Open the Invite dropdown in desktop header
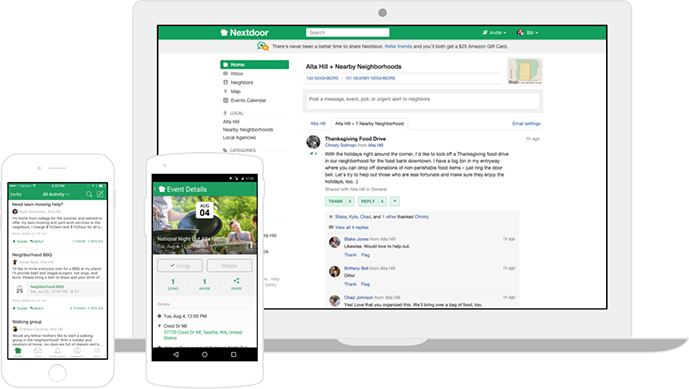The image size is (689, 389). click(494, 33)
